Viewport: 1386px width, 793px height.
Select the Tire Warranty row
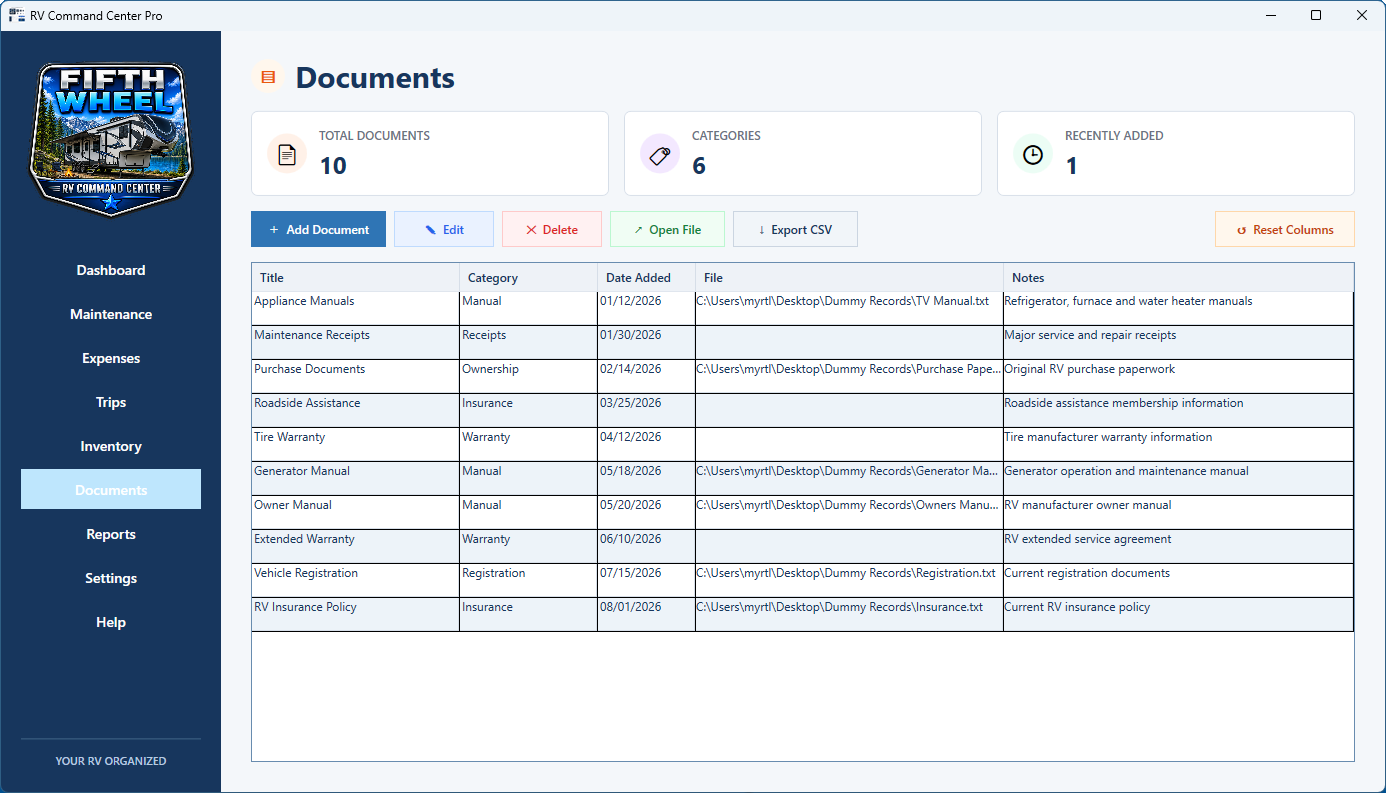click(x=802, y=445)
